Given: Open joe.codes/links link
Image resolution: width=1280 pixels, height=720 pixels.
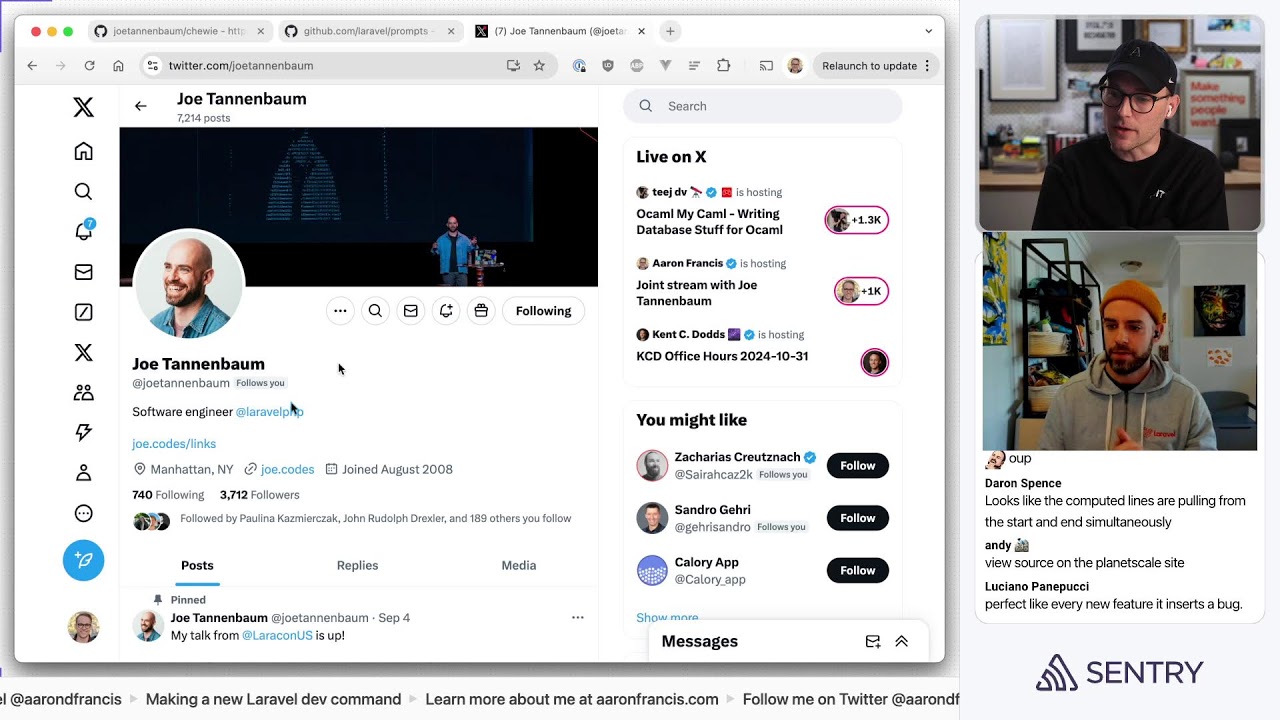Looking at the screenshot, I should (174, 444).
